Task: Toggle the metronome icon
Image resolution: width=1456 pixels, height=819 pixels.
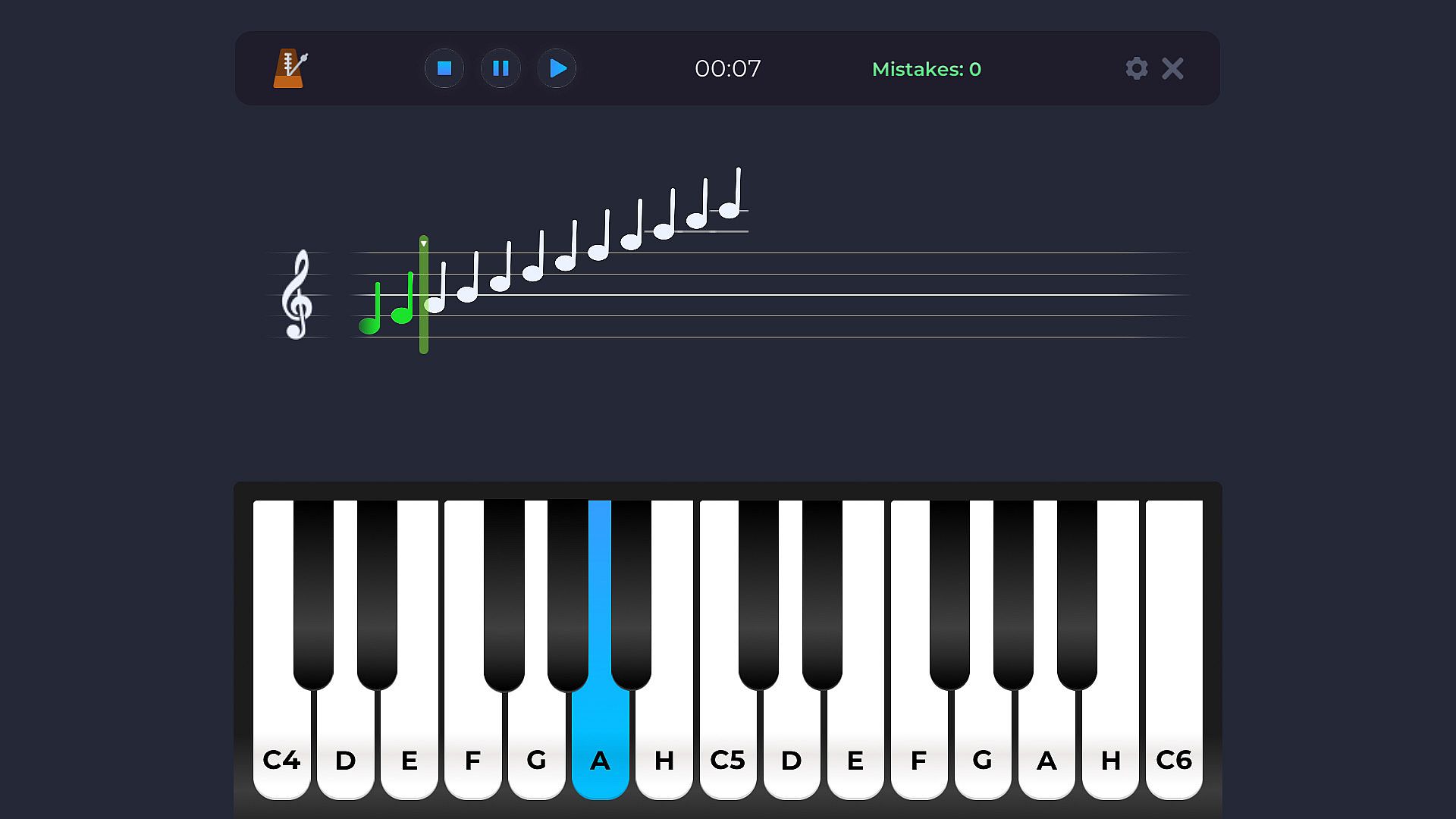Action: [290, 68]
